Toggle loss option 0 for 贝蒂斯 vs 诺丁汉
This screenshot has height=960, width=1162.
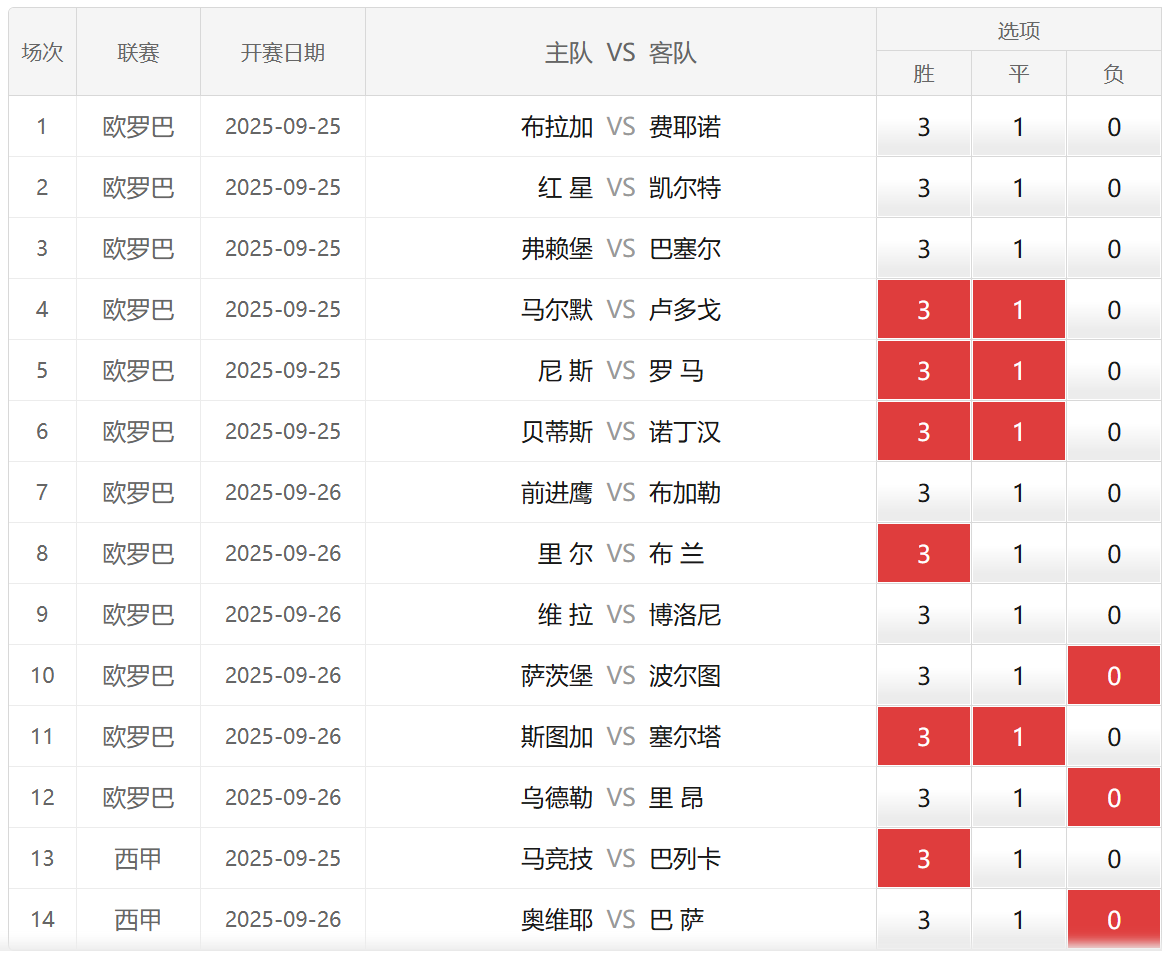pyautogui.click(x=1113, y=432)
